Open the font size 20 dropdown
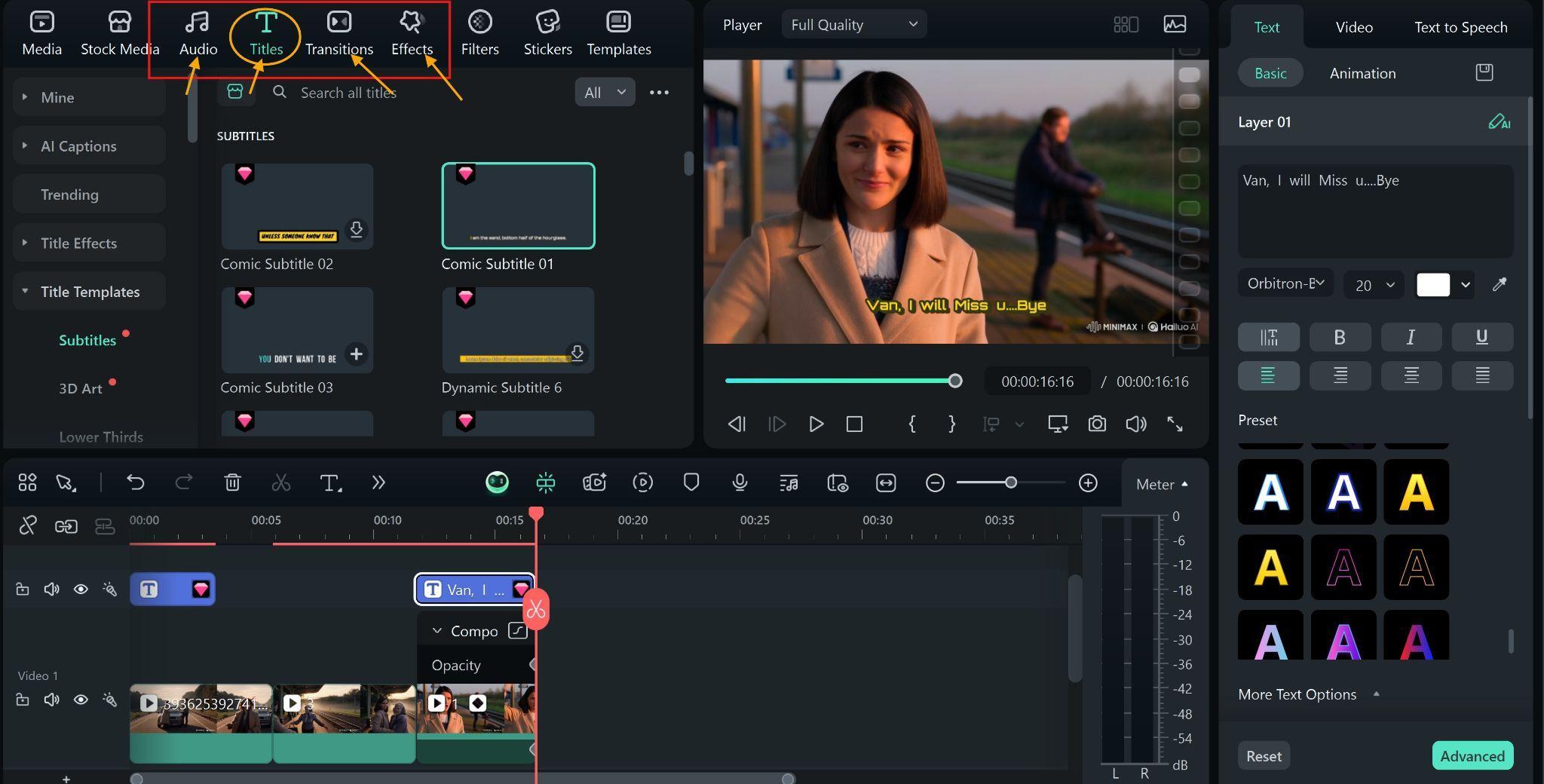Image resolution: width=1544 pixels, height=784 pixels. coord(1374,285)
